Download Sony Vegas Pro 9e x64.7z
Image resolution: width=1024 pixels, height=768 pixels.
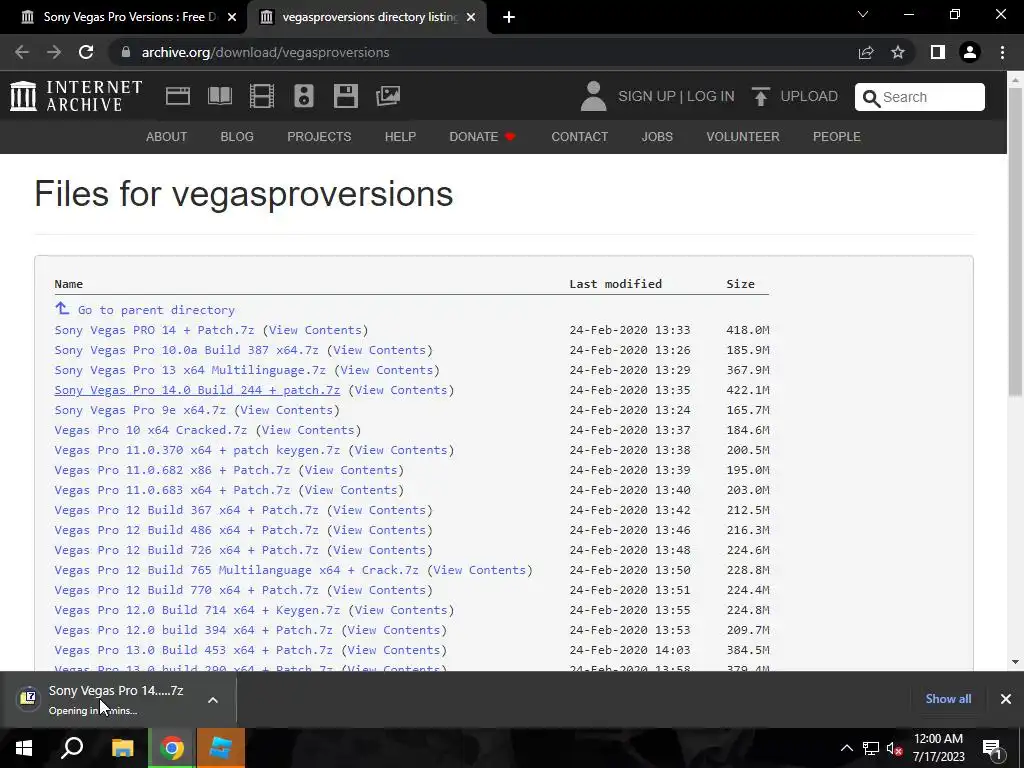pyautogui.click(x=140, y=410)
